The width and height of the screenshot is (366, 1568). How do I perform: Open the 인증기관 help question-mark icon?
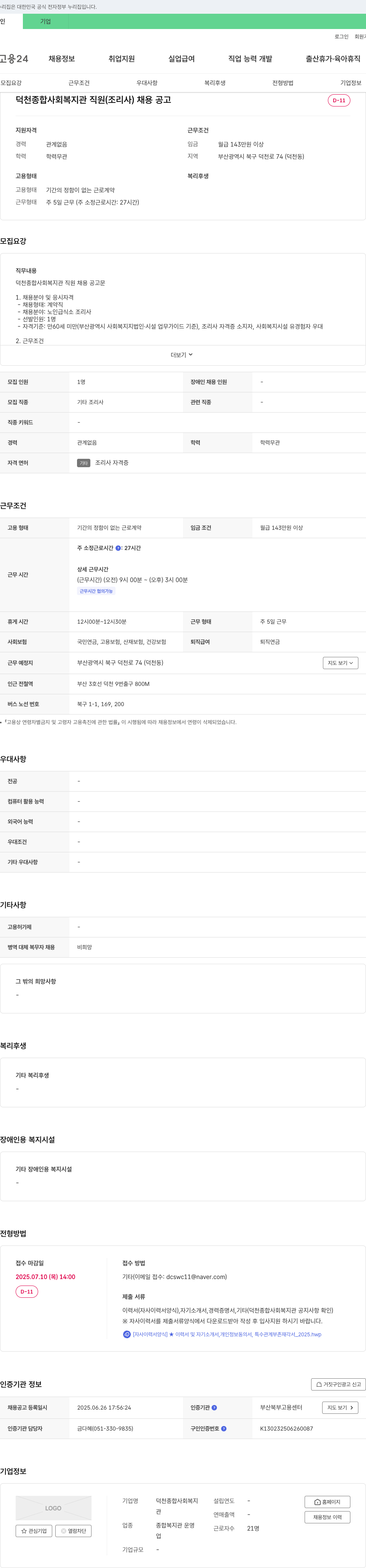pos(214,1407)
